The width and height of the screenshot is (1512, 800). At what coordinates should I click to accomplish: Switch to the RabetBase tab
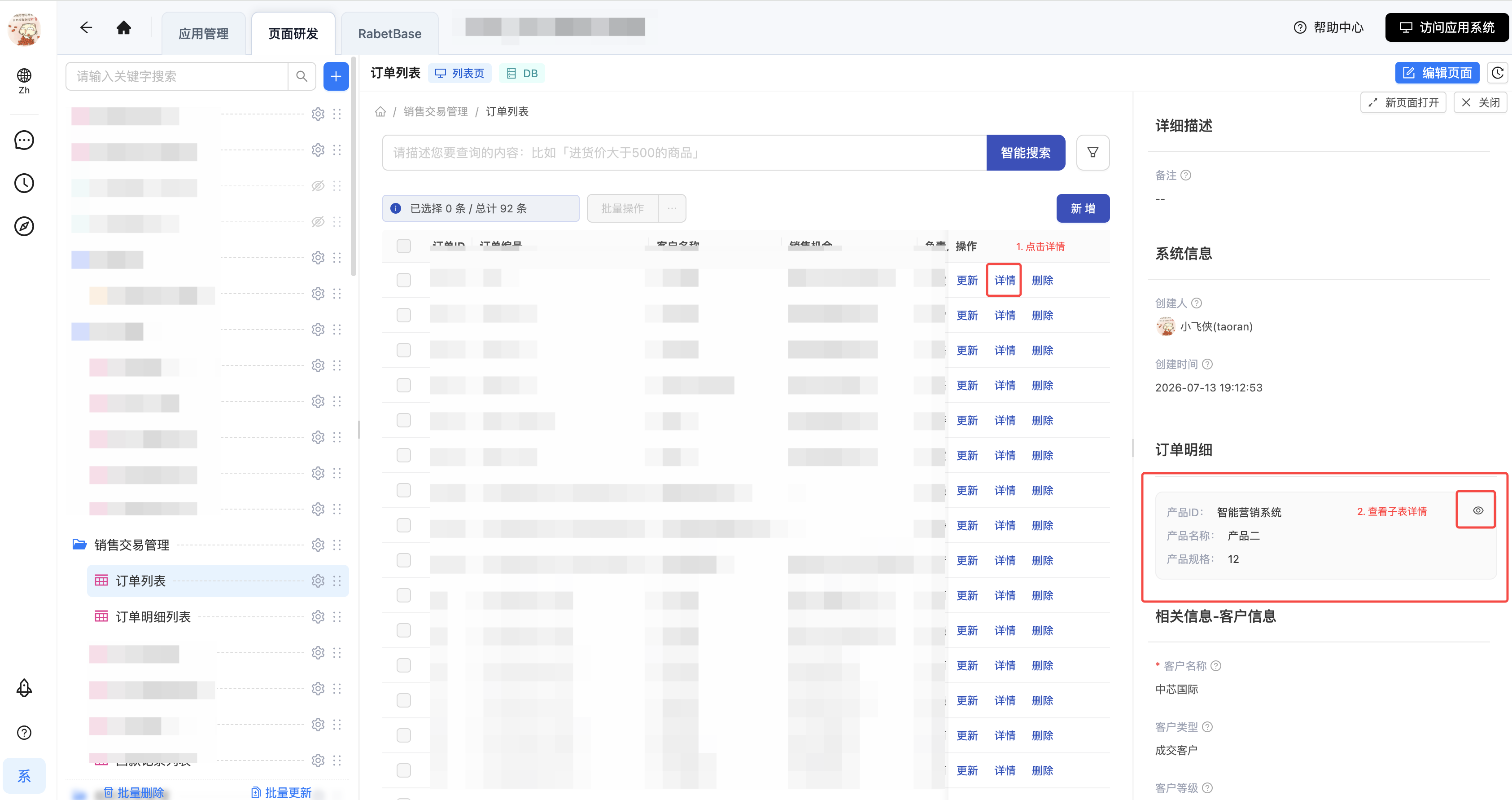390,34
